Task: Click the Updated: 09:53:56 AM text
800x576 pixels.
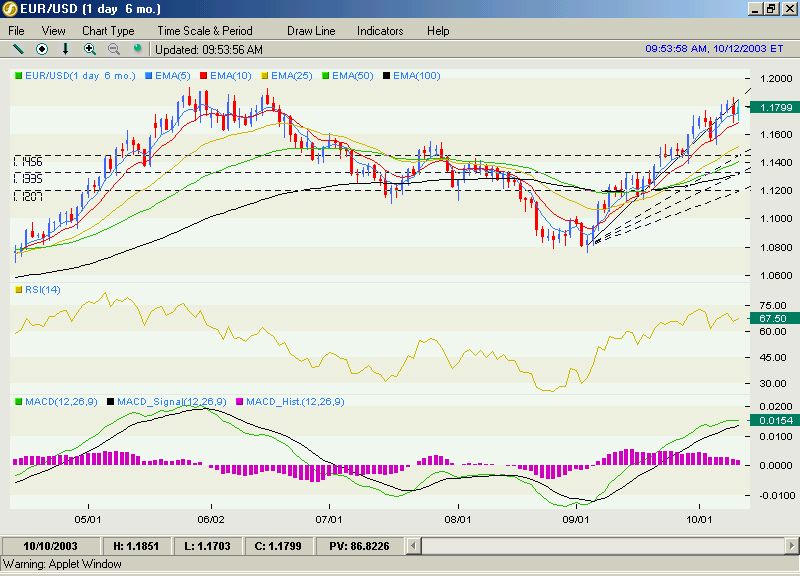Action: (x=209, y=49)
